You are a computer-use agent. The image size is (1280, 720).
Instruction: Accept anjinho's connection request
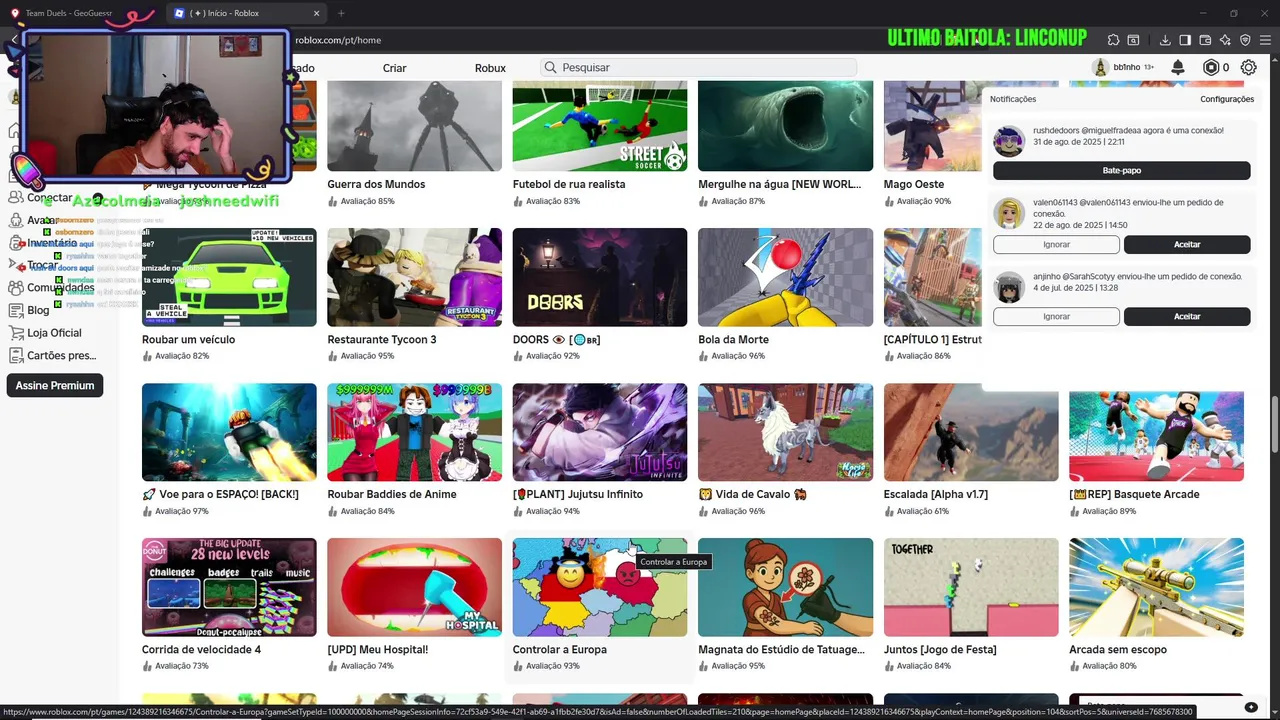pyautogui.click(x=1187, y=317)
